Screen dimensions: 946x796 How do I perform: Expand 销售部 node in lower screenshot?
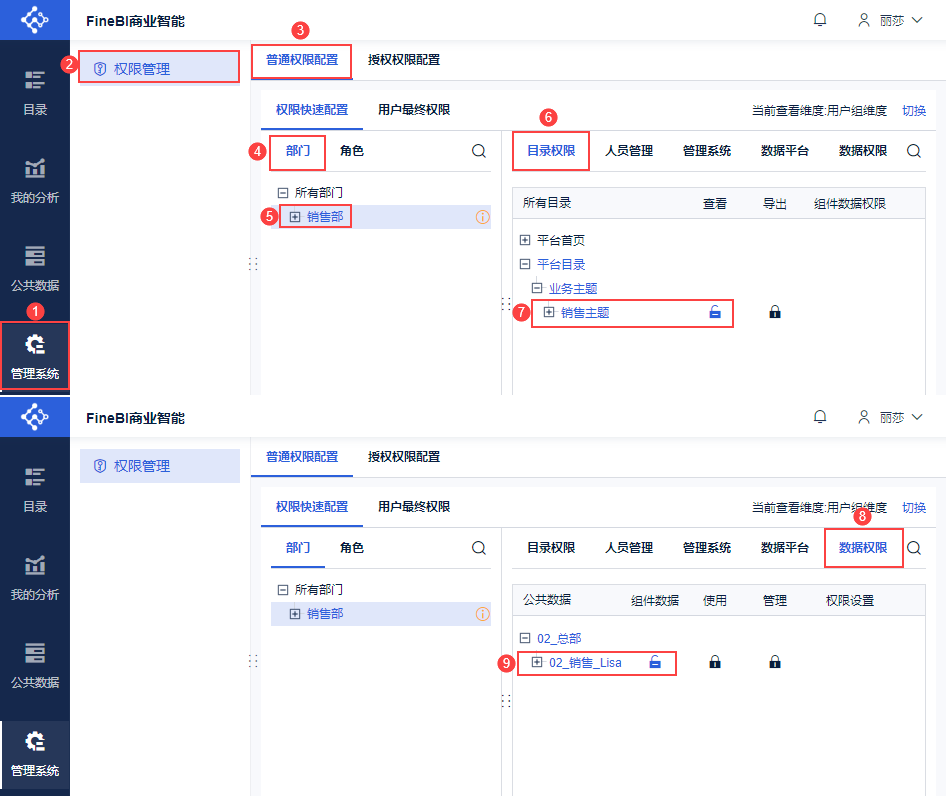click(294, 614)
